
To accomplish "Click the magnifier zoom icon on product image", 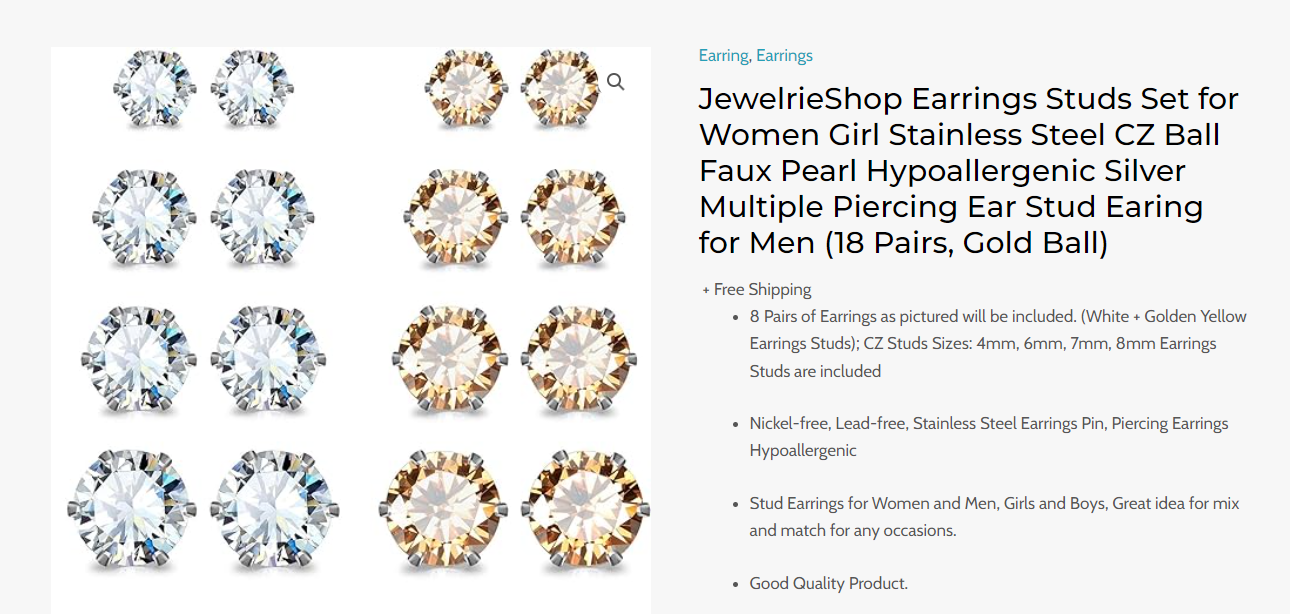I will click(x=615, y=82).
